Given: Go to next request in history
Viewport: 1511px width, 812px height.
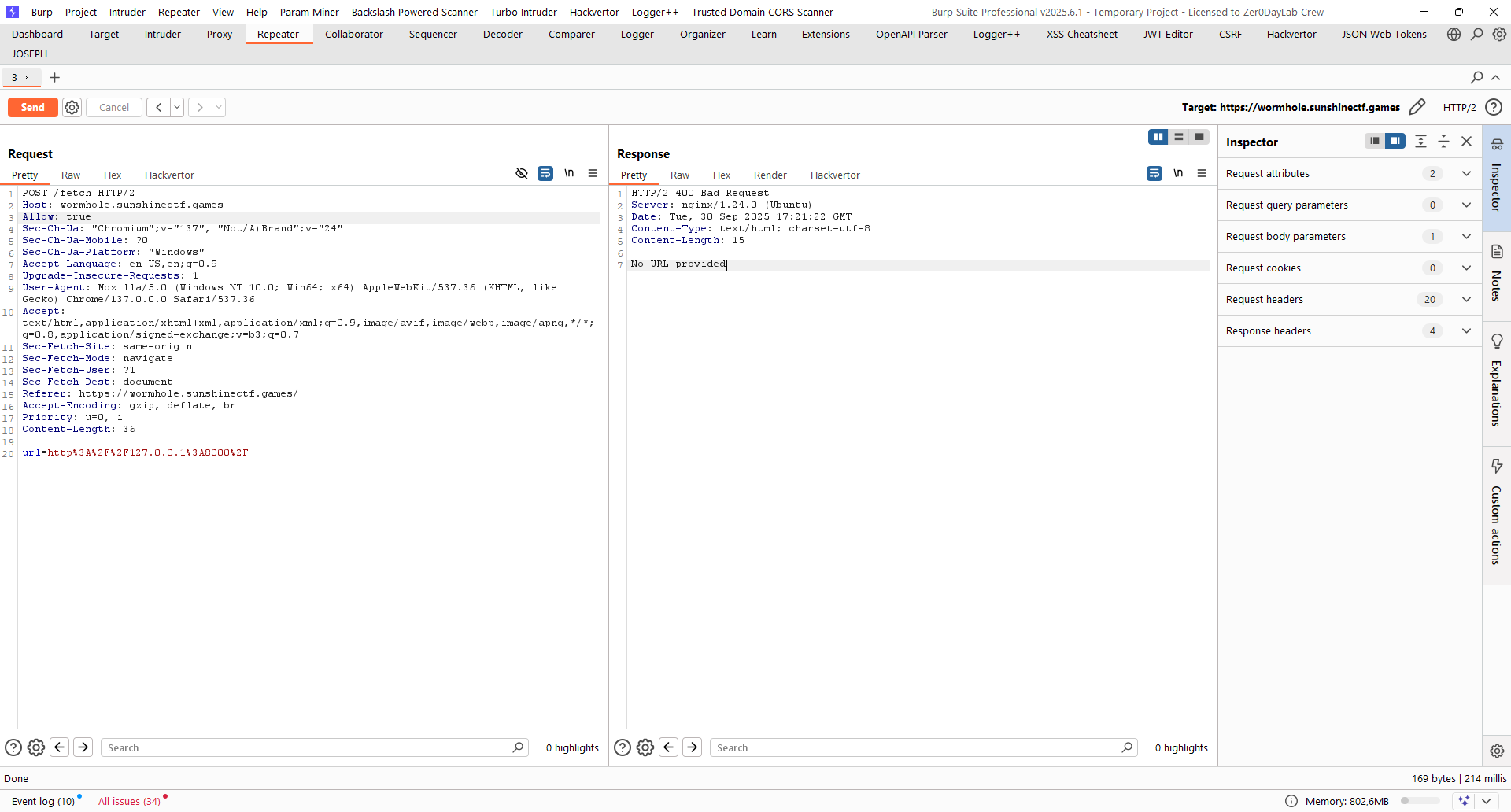Looking at the screenshot, I should pyautogui.click(x=200, y=108).
